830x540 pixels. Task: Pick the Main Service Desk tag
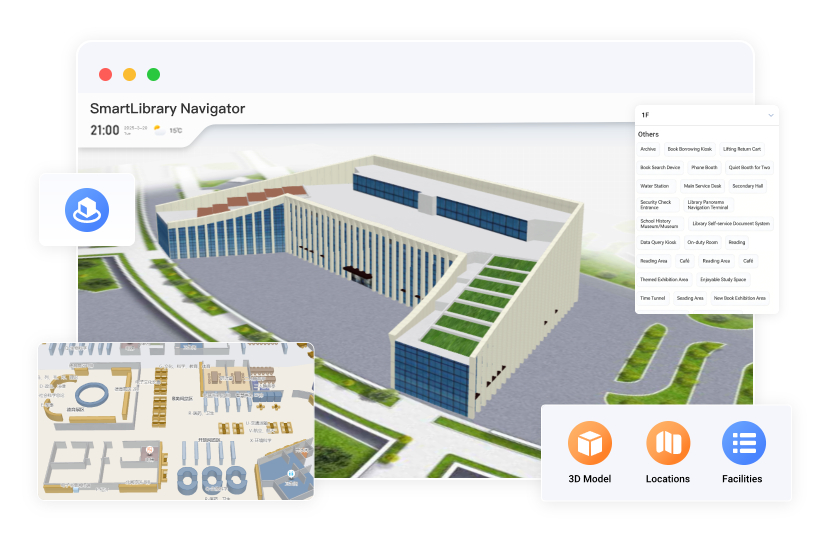pyautogui.click(x=702, y=186)
